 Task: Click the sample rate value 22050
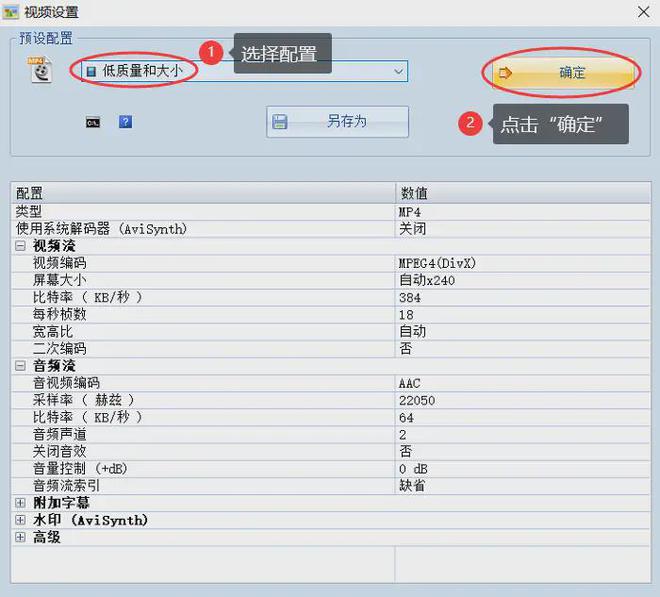pos(417,400)
